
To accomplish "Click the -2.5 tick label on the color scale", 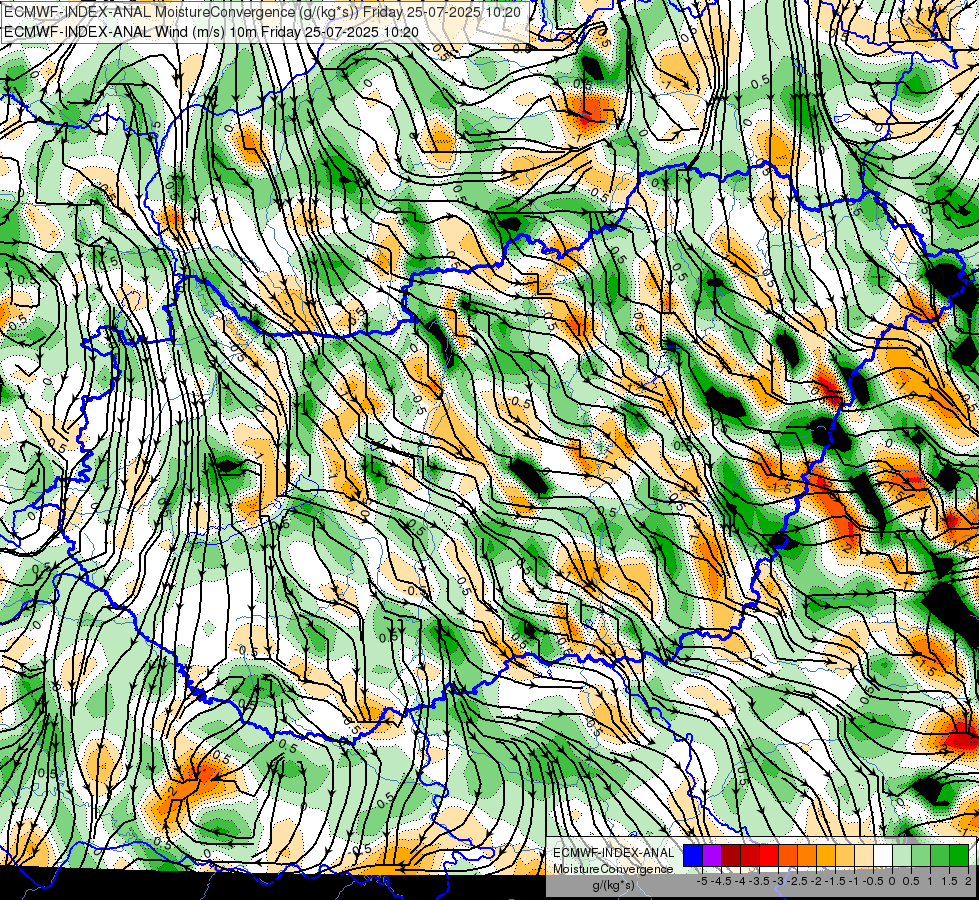I will click(797, 881).
